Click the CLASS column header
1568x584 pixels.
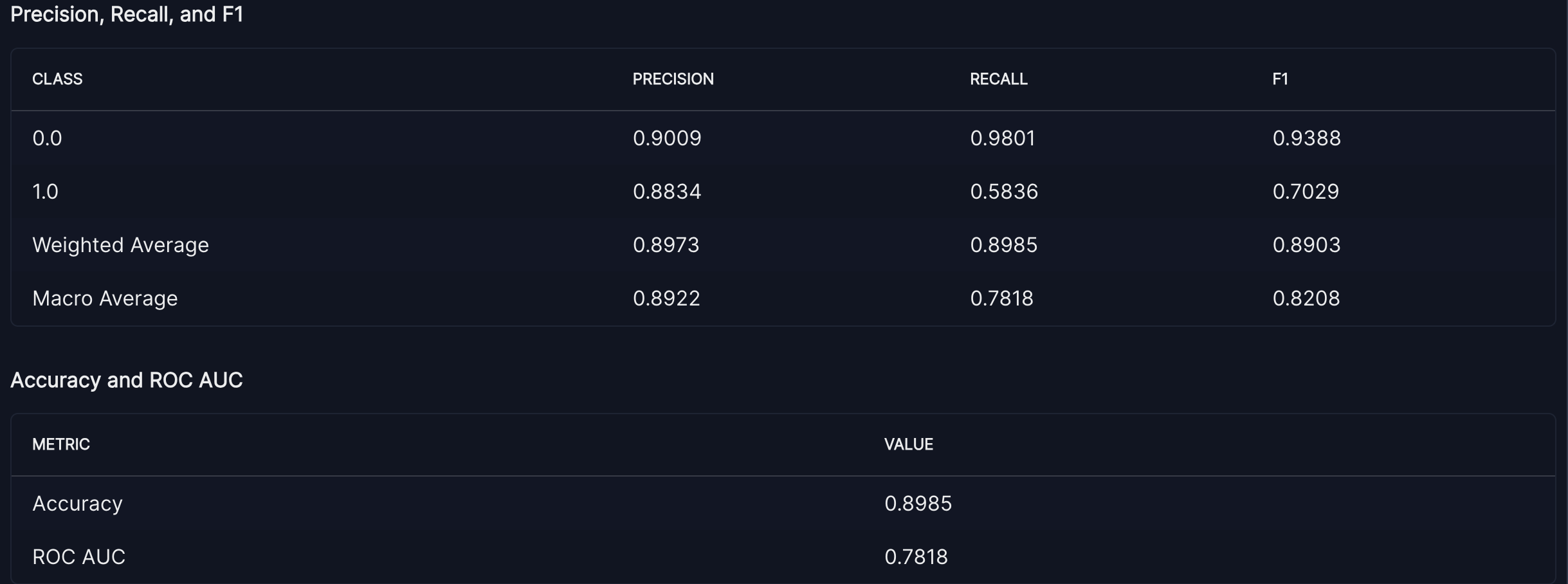(57, 79)
